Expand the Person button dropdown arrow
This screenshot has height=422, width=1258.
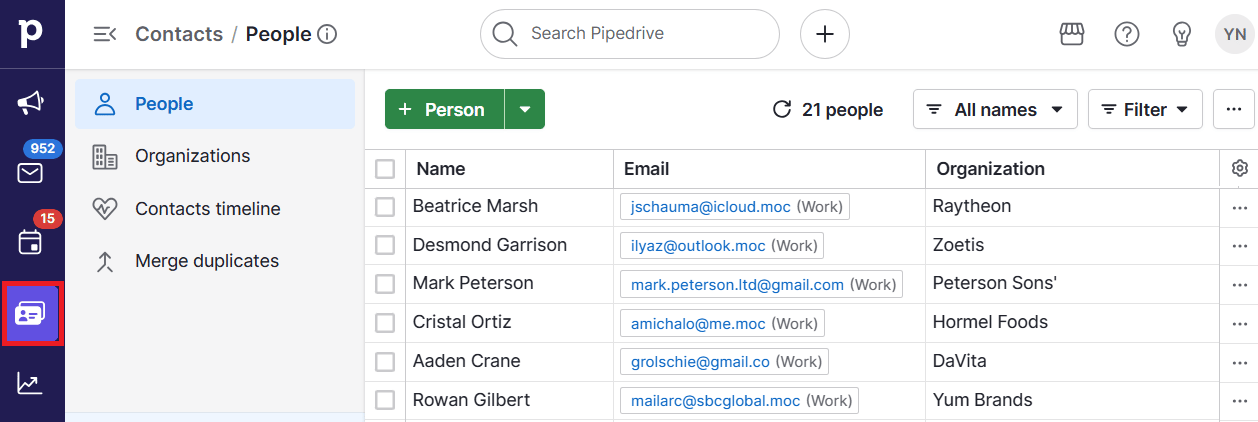coord(525,109)
